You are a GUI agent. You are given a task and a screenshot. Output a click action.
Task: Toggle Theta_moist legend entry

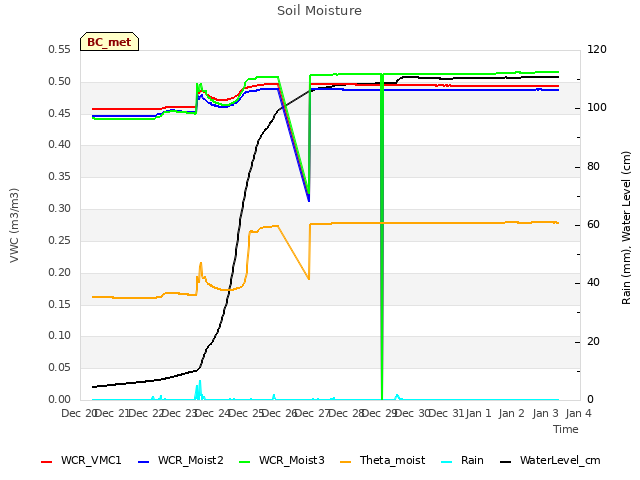click(x=382, y=460)
